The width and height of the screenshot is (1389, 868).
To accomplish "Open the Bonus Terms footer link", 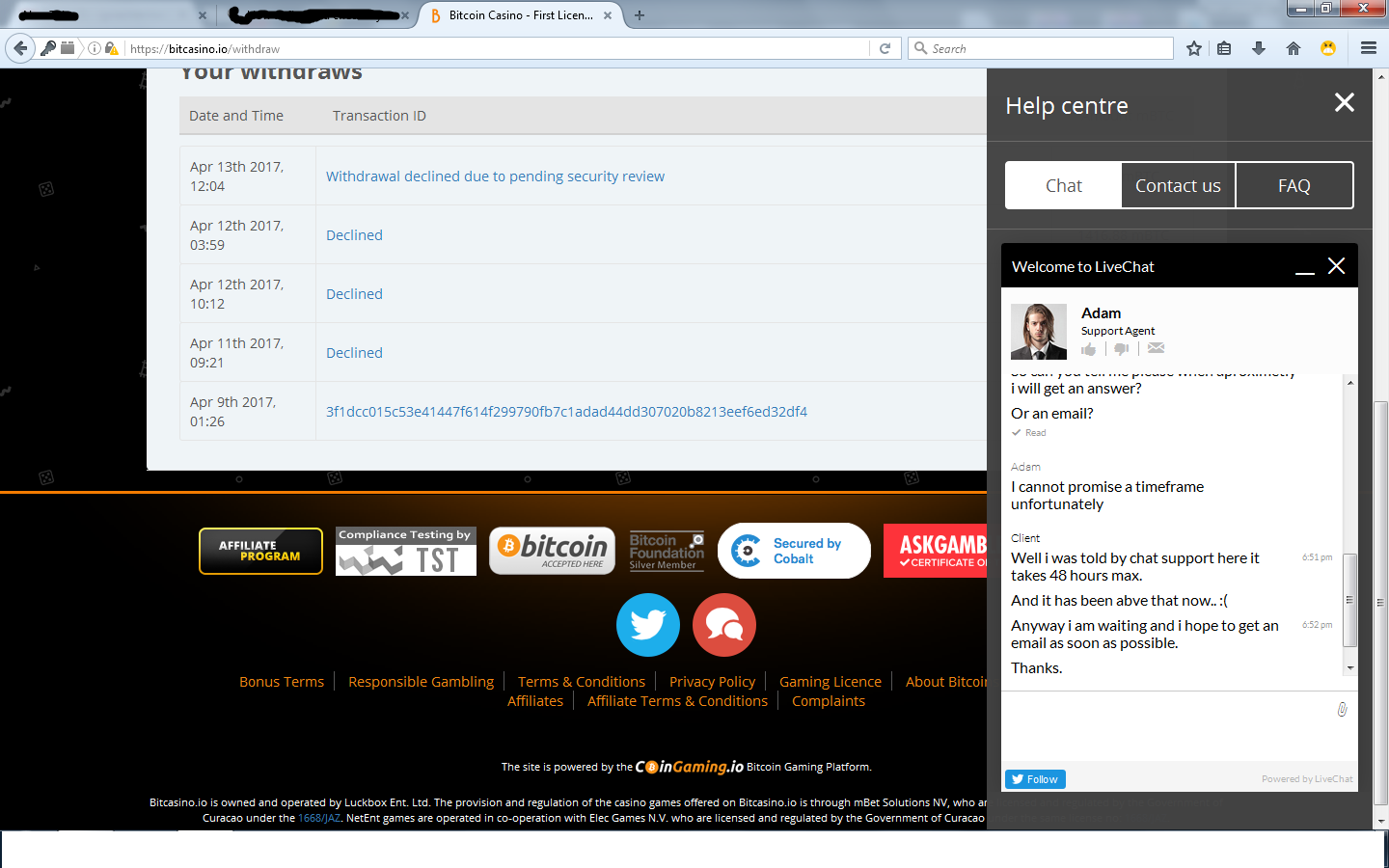I will pyautogui.click(x=282, y=682).
